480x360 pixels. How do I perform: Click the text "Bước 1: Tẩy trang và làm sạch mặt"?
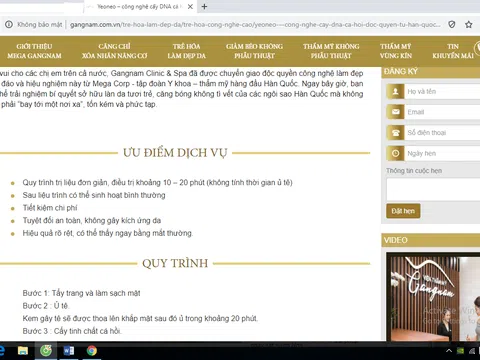click(x=81, y=293)
